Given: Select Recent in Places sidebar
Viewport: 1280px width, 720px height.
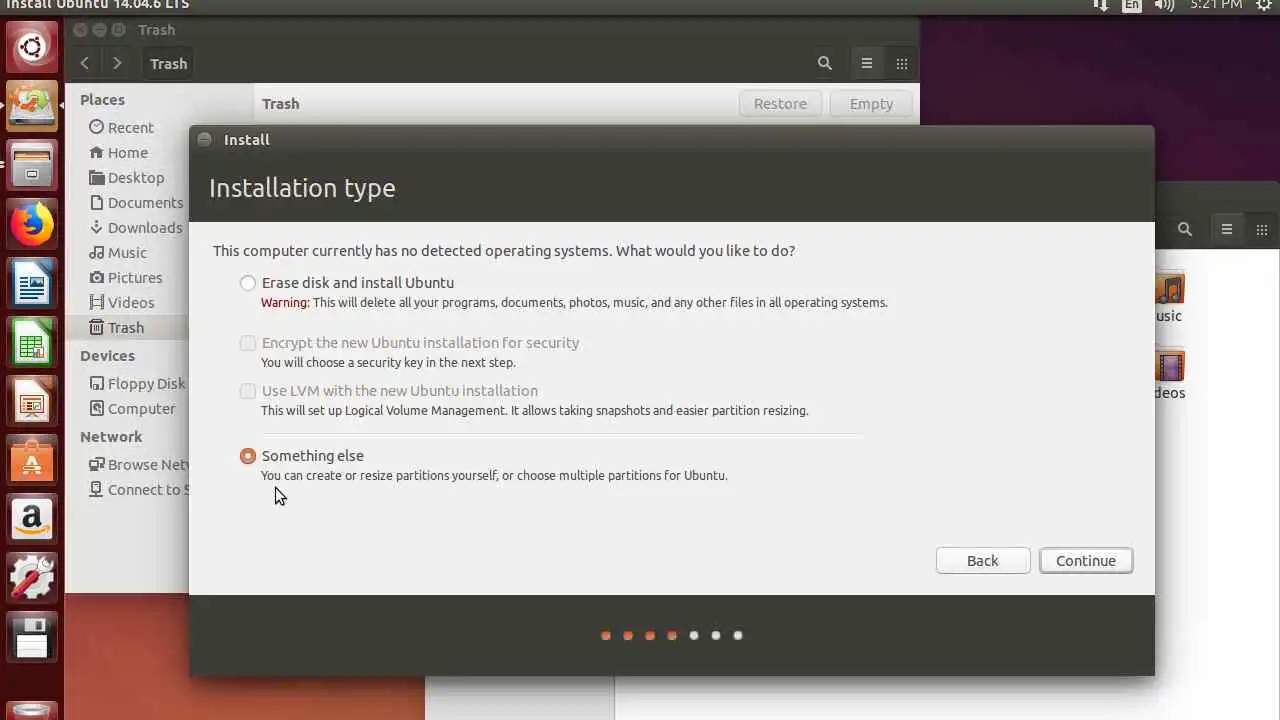Looking at the screenshot, I should coord(121,127).
